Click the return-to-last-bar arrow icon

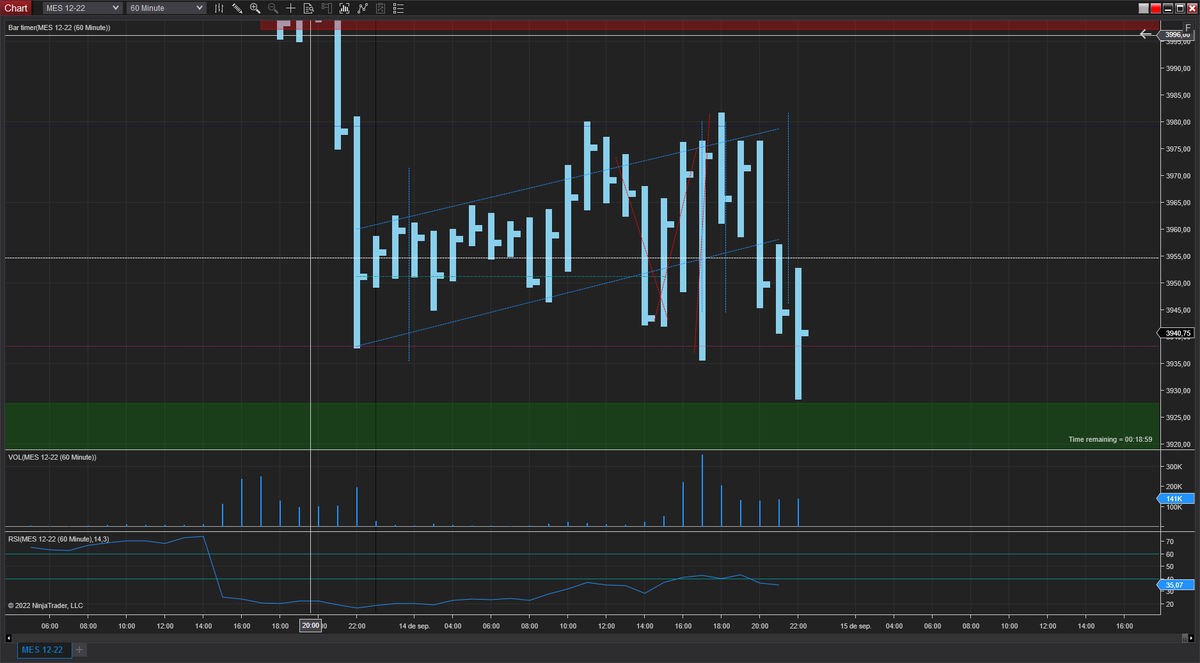pyautogui.click(x=1146, y=34)
